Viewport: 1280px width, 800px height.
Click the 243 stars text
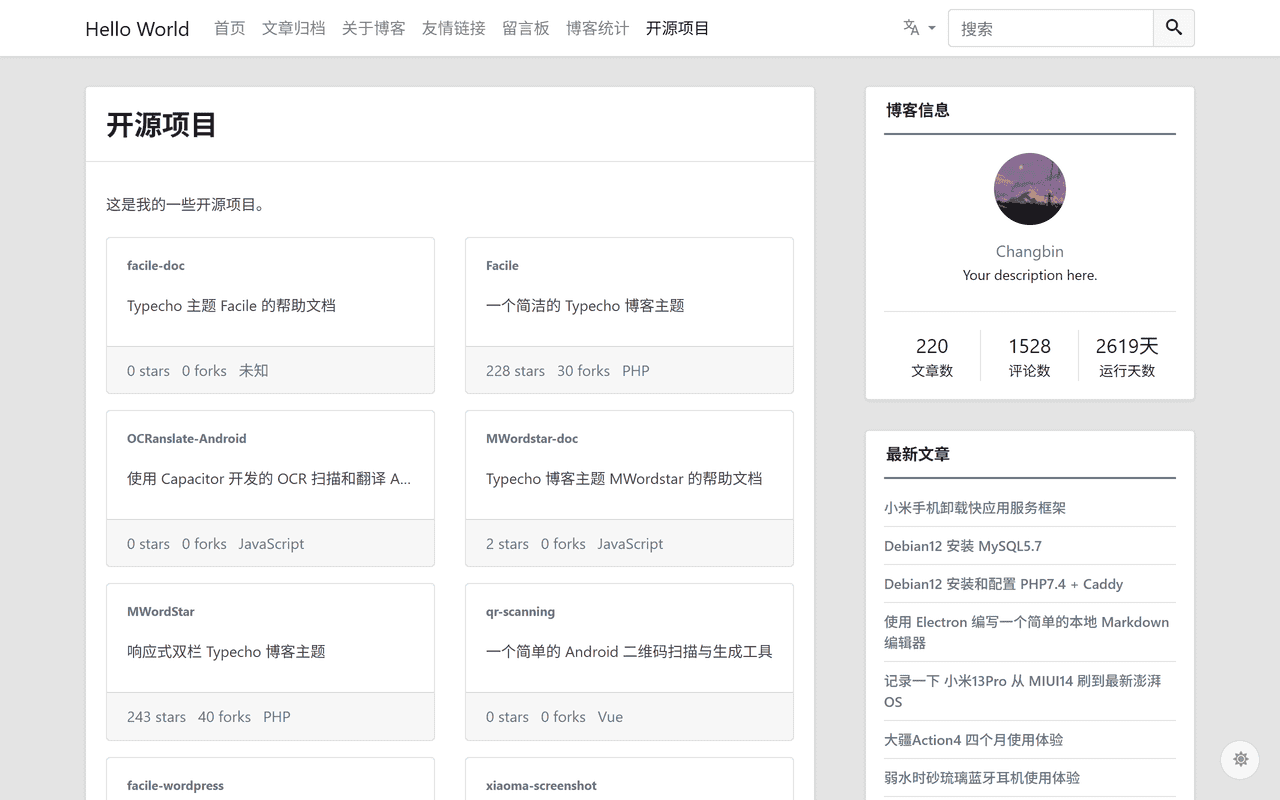point(156,716)
